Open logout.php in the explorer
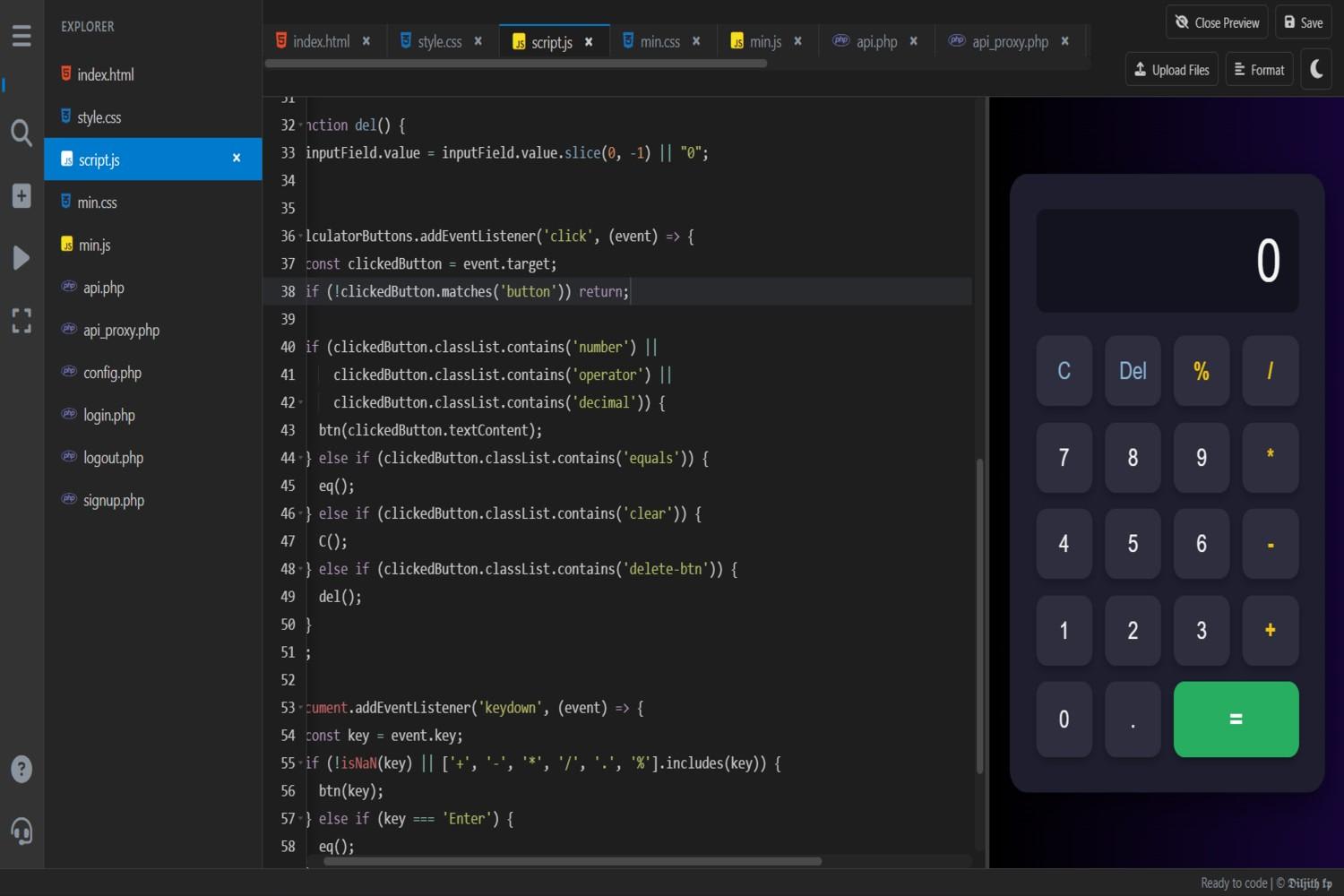The image size is (1344, 896). point(153,458)
